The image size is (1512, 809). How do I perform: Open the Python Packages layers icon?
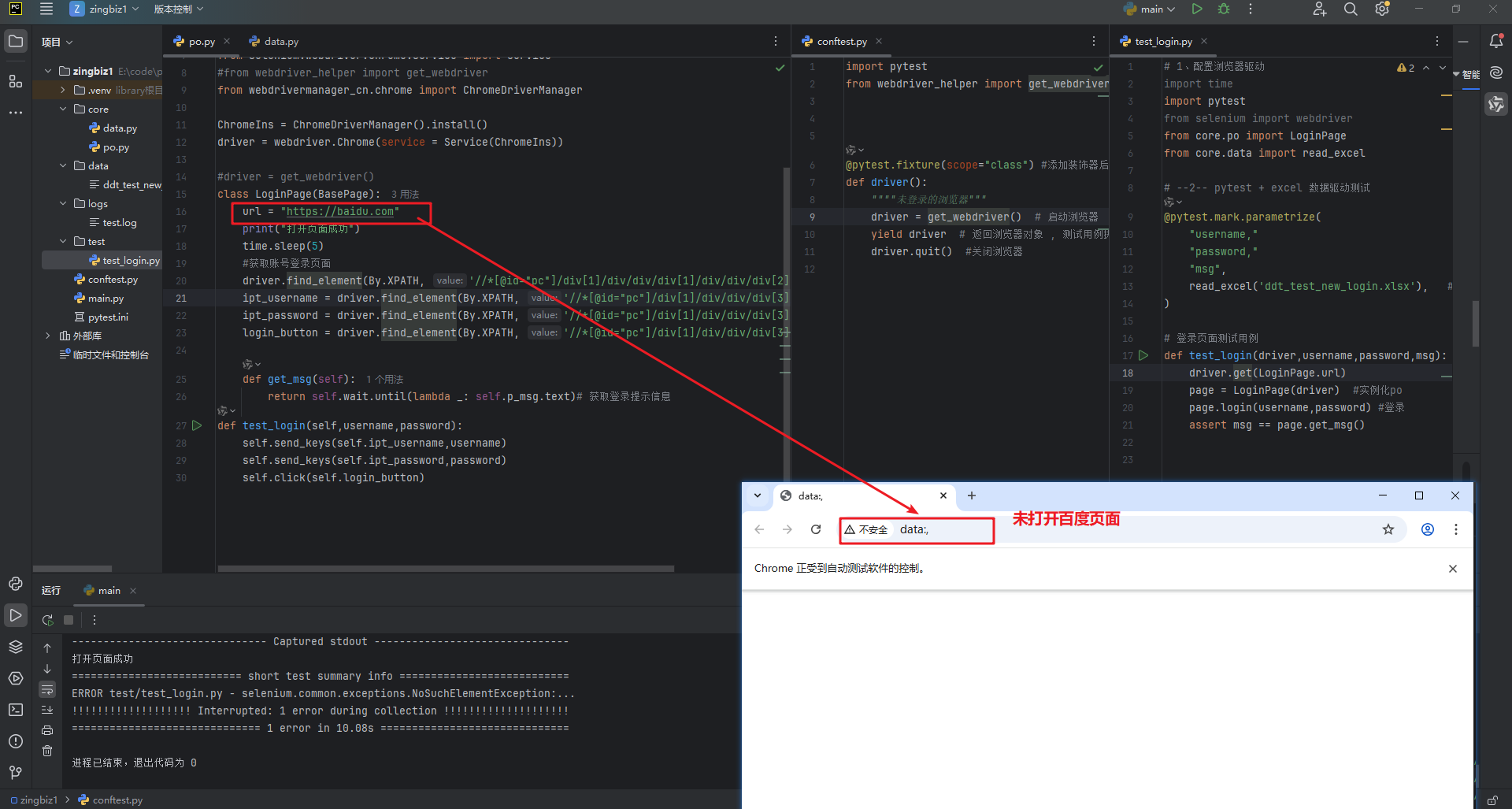point(16,647)
